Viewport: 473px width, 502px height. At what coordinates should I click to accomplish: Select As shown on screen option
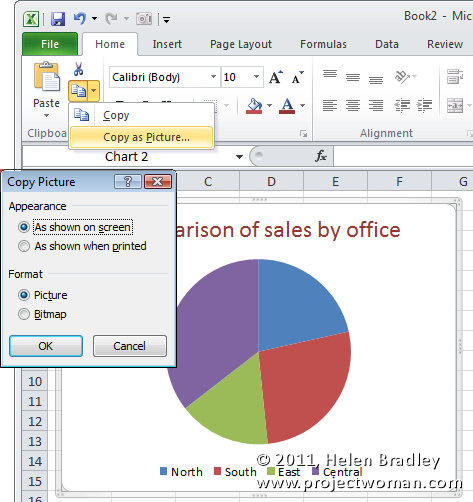point(75,227)
